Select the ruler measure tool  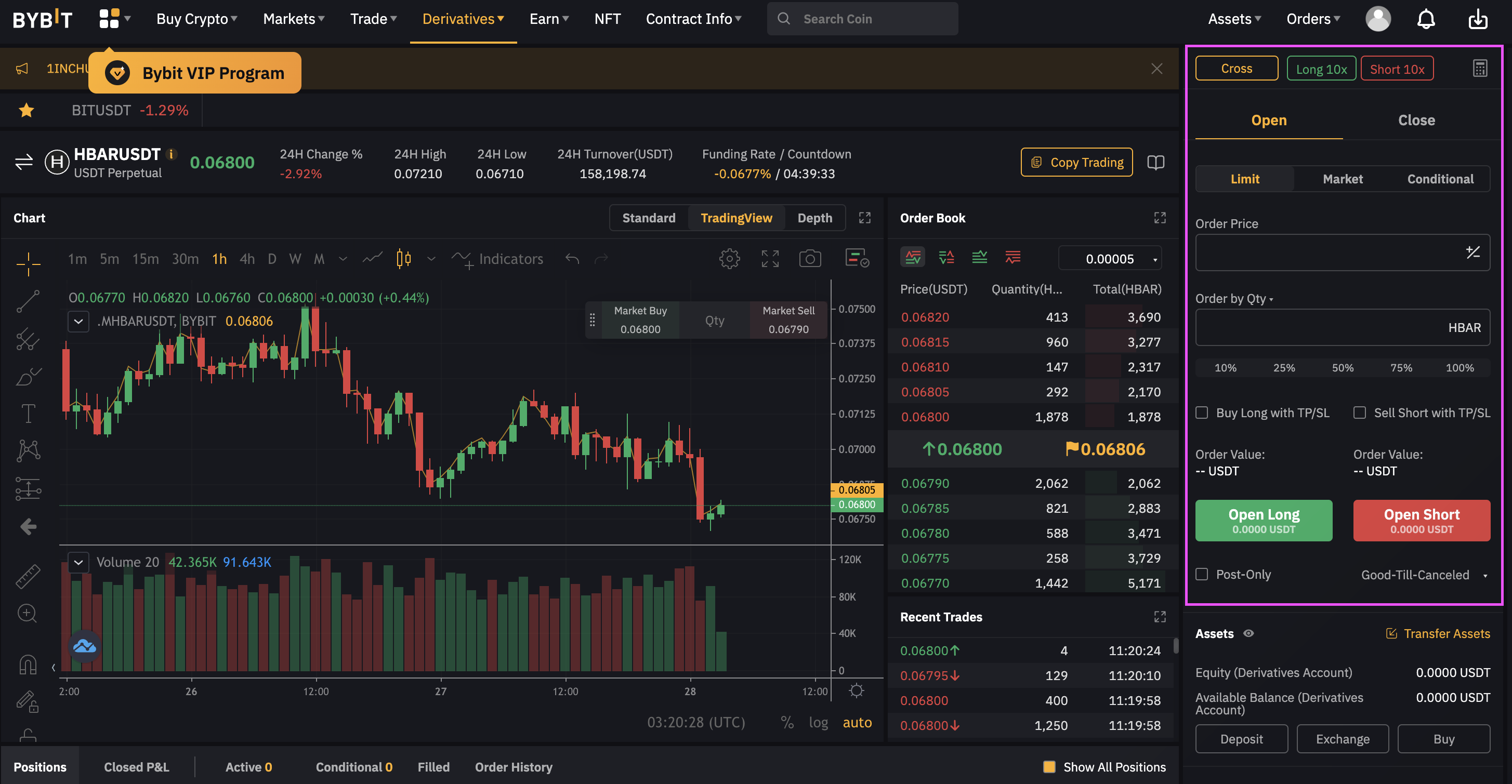[x=28, y=576]
